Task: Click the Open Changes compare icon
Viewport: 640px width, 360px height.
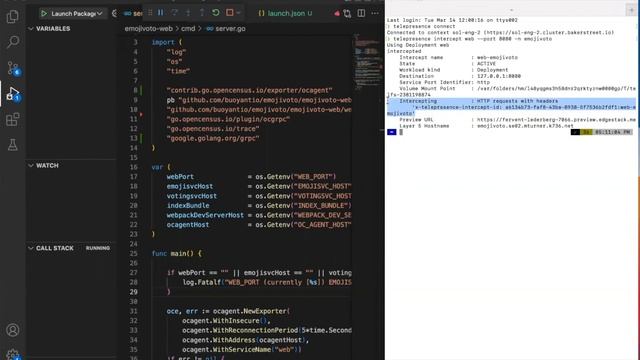Action: 347,13
